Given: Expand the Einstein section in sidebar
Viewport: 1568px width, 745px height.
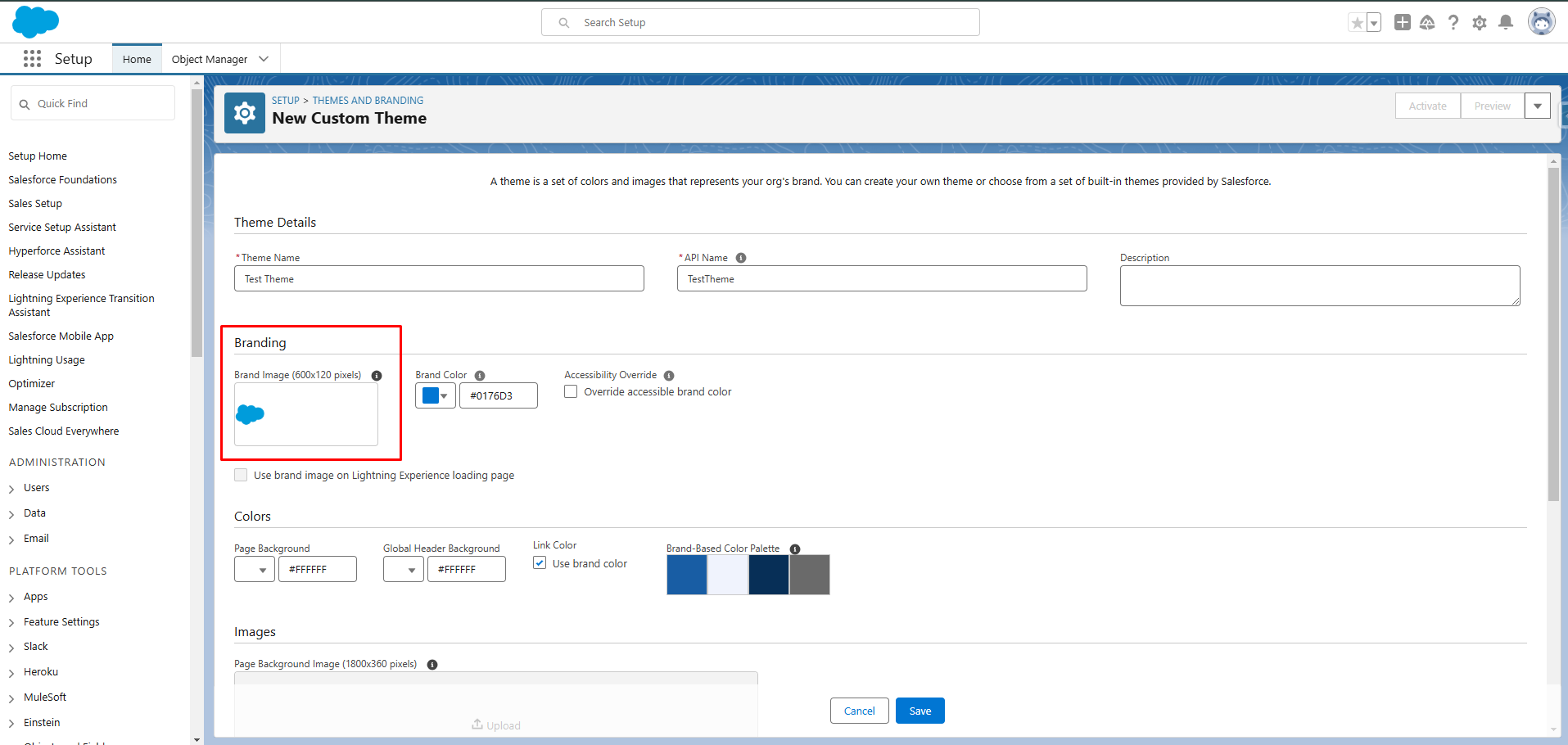Looking at the screenshot, I should [11, 724].
